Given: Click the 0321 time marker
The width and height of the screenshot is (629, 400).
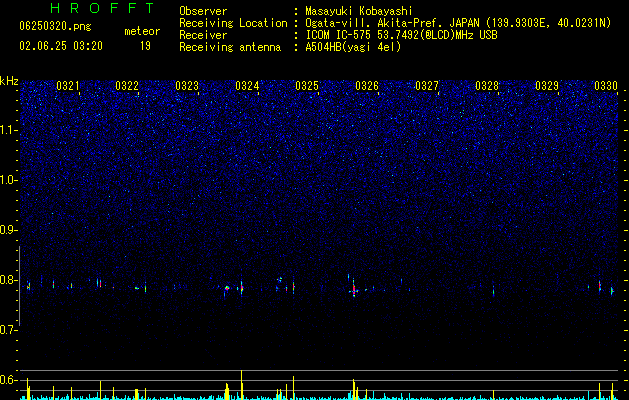Looking at the screenshot, I should [67, 86].
